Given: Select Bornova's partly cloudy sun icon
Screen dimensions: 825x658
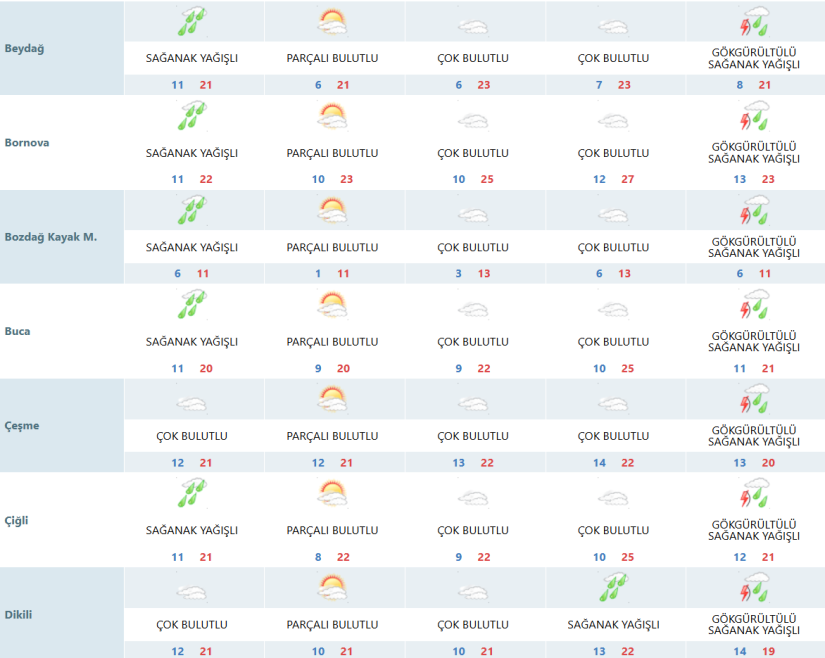Looking at the screenshot, I should [332, 117].
